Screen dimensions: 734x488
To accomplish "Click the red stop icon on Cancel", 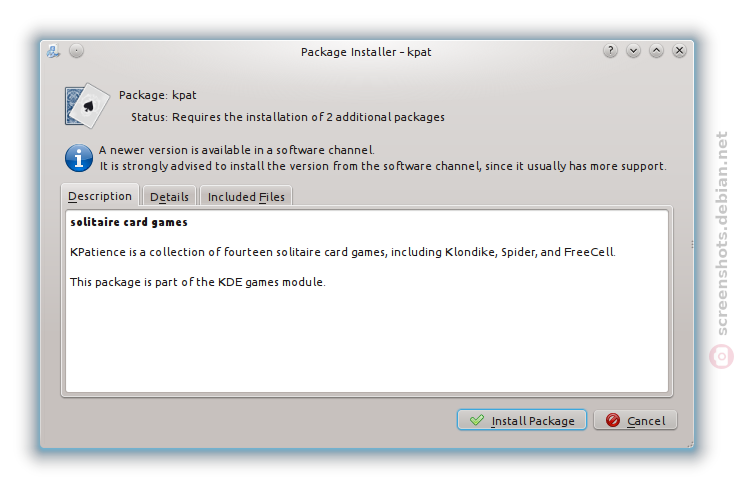I will tap(613, 420).
